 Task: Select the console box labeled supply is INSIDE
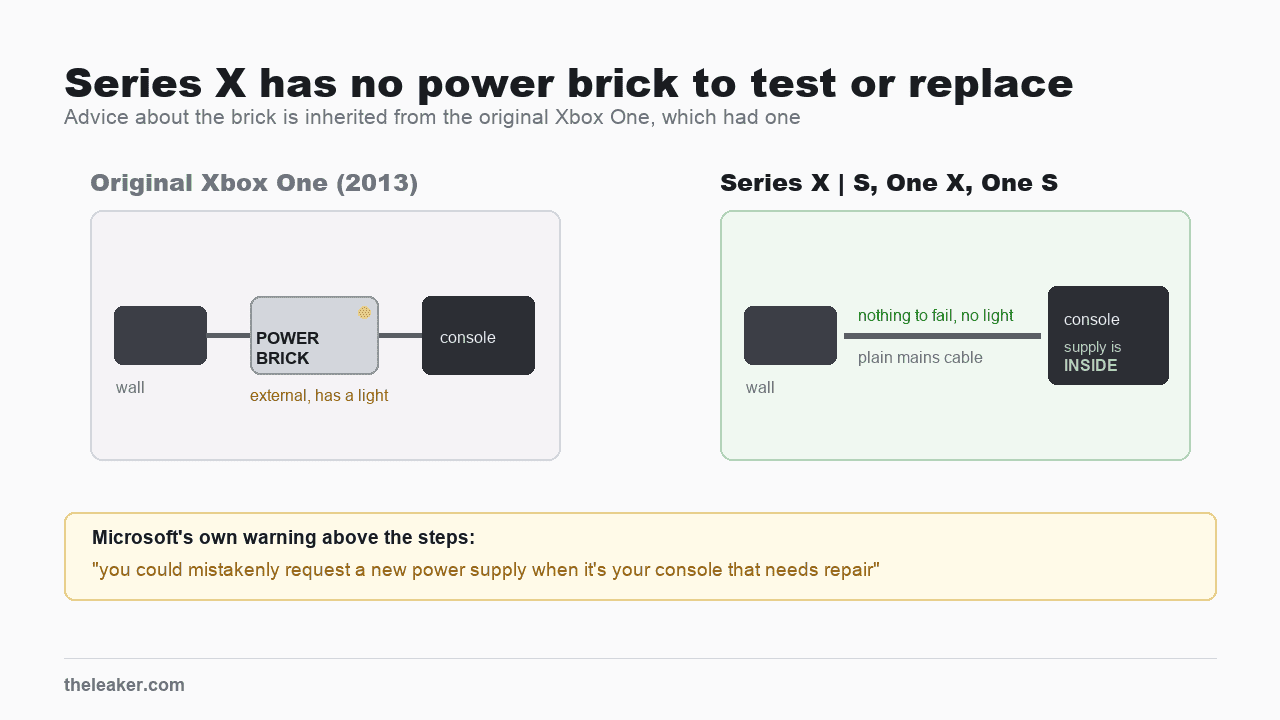click(x=1108, y=335)
